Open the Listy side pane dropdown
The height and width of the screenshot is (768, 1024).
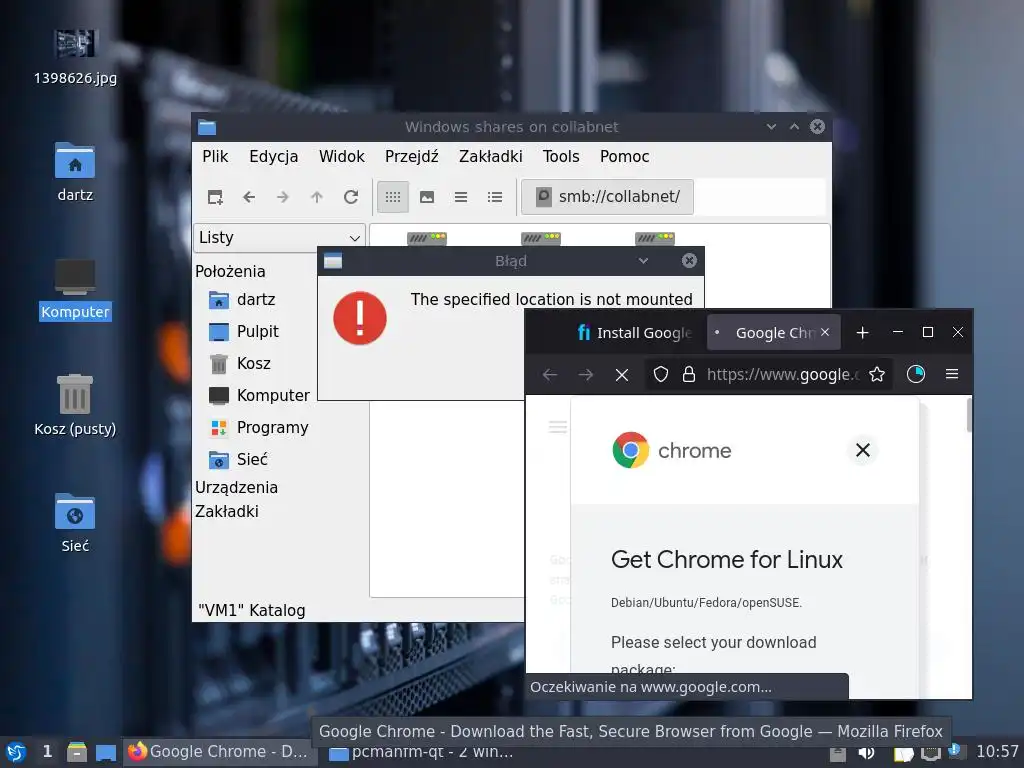pos(279,238)
